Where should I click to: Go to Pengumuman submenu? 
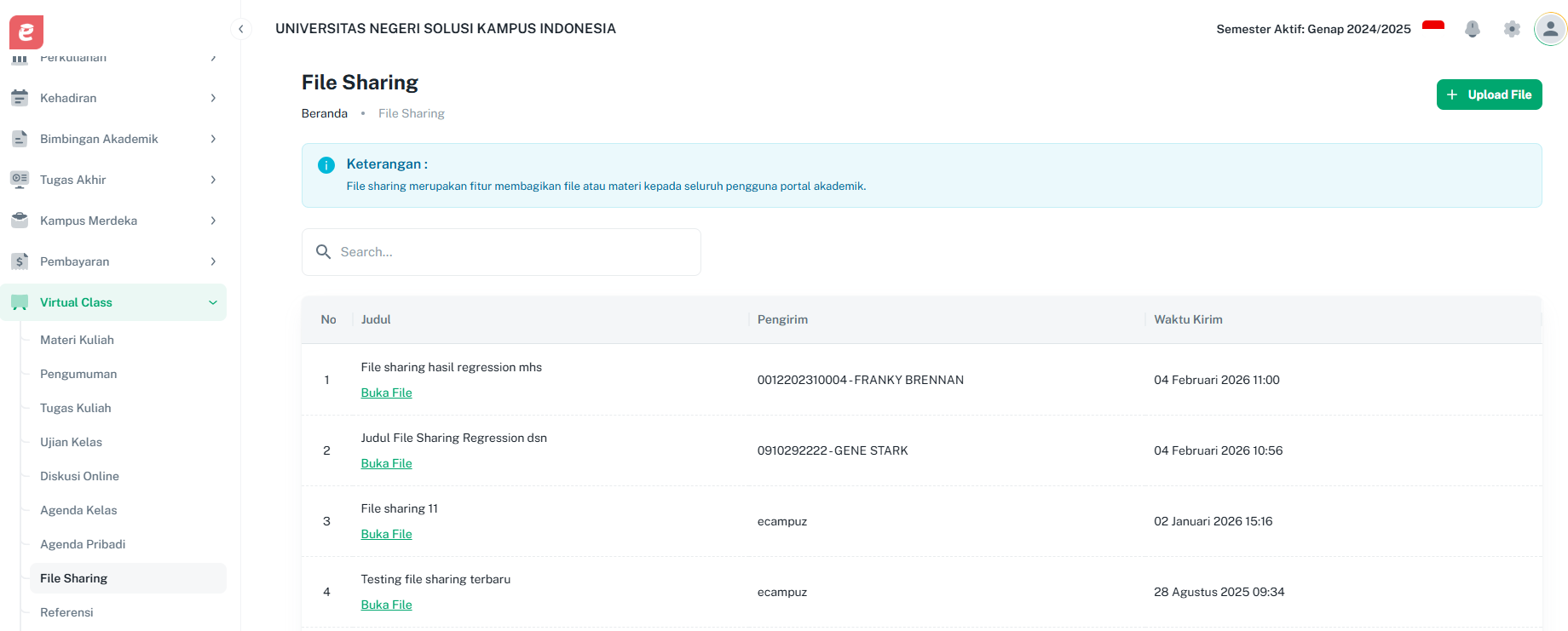(x=128, y=374)
